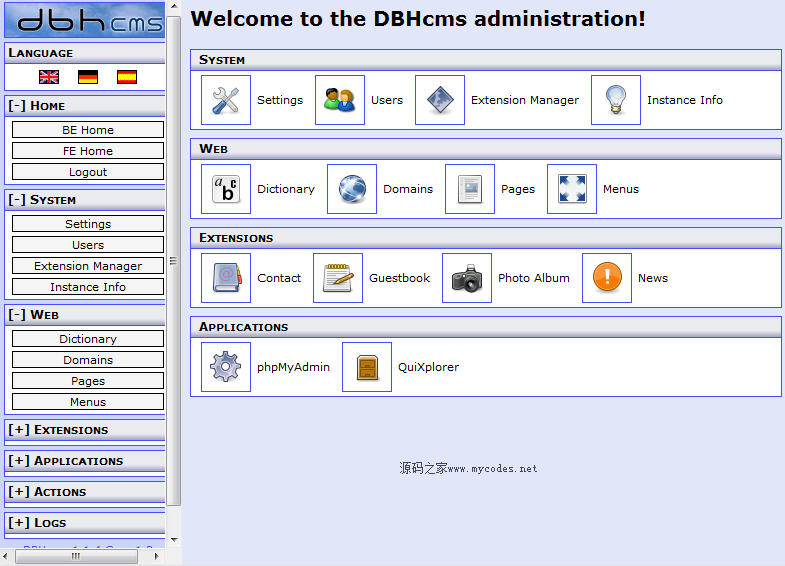Image resolution: width=785 pixels, height=566 pixels.
Task: Open Users from sidebar menu
Action: 88,245
